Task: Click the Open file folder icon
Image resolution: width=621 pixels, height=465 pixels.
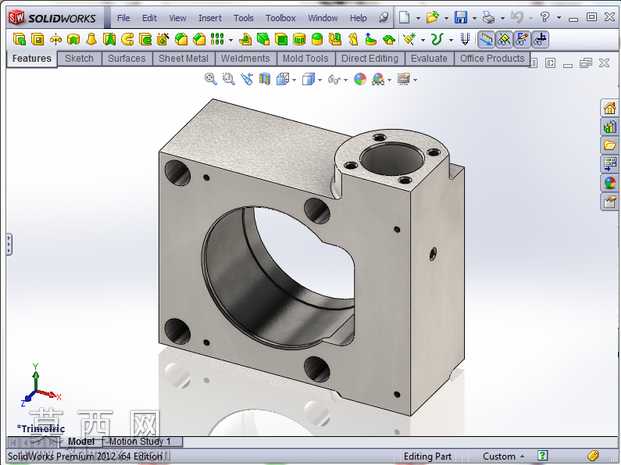Action: tap(432, 17)
